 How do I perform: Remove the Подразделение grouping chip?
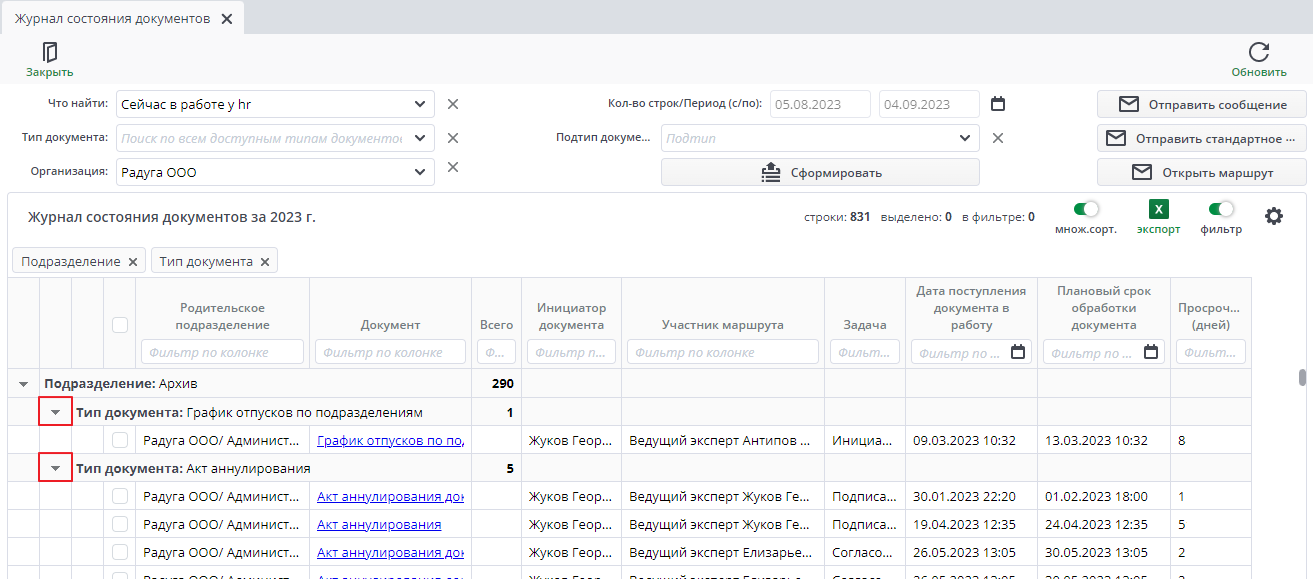coord(132,262)
